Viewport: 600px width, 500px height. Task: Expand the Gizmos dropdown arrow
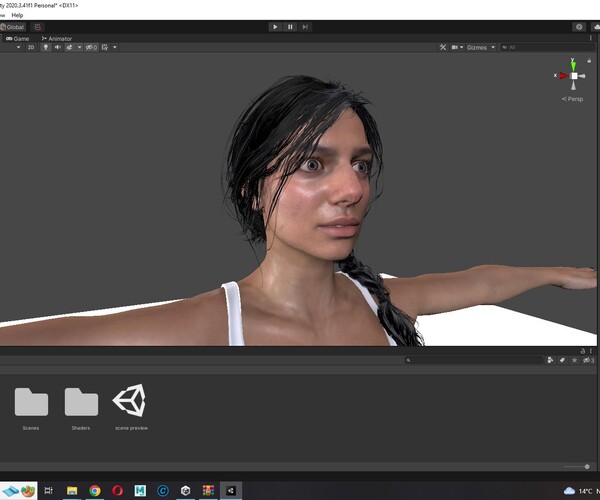coord(493,47)
